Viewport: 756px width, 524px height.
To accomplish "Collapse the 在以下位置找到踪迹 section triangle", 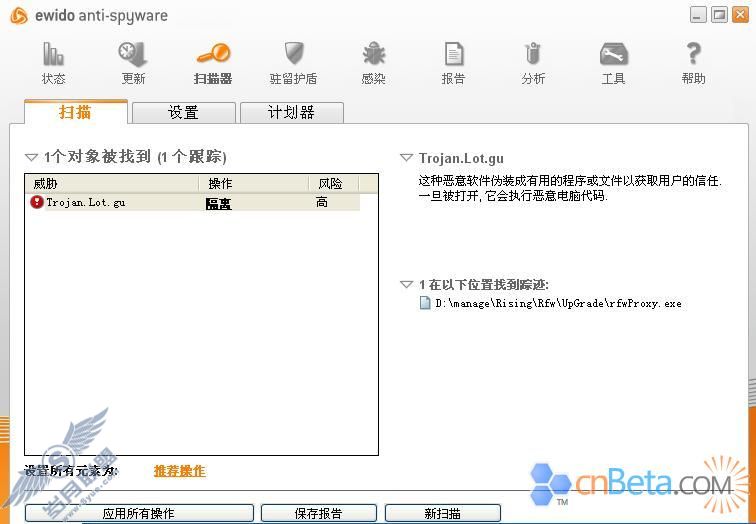I will tap(406, 284).
